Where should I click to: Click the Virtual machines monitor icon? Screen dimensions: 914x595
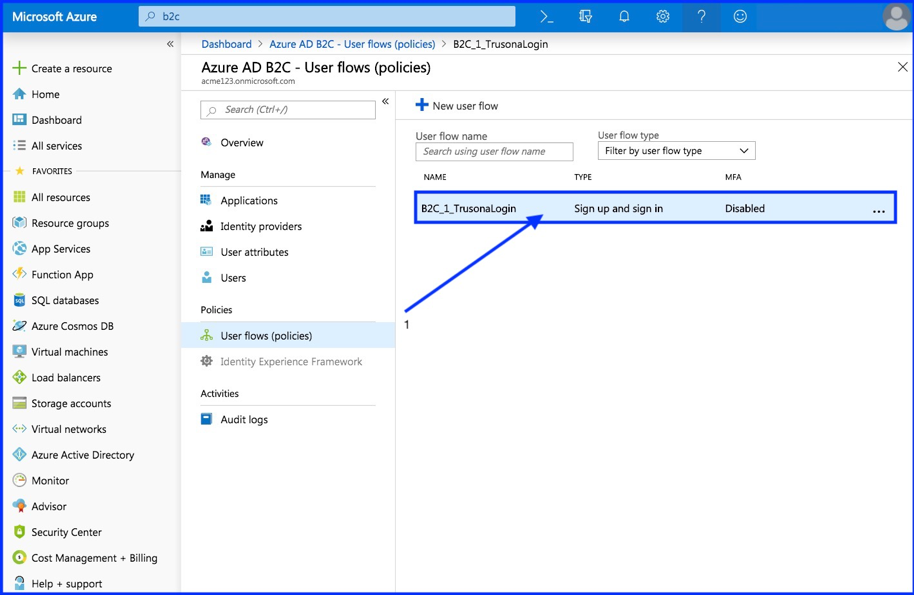[19, 351]
